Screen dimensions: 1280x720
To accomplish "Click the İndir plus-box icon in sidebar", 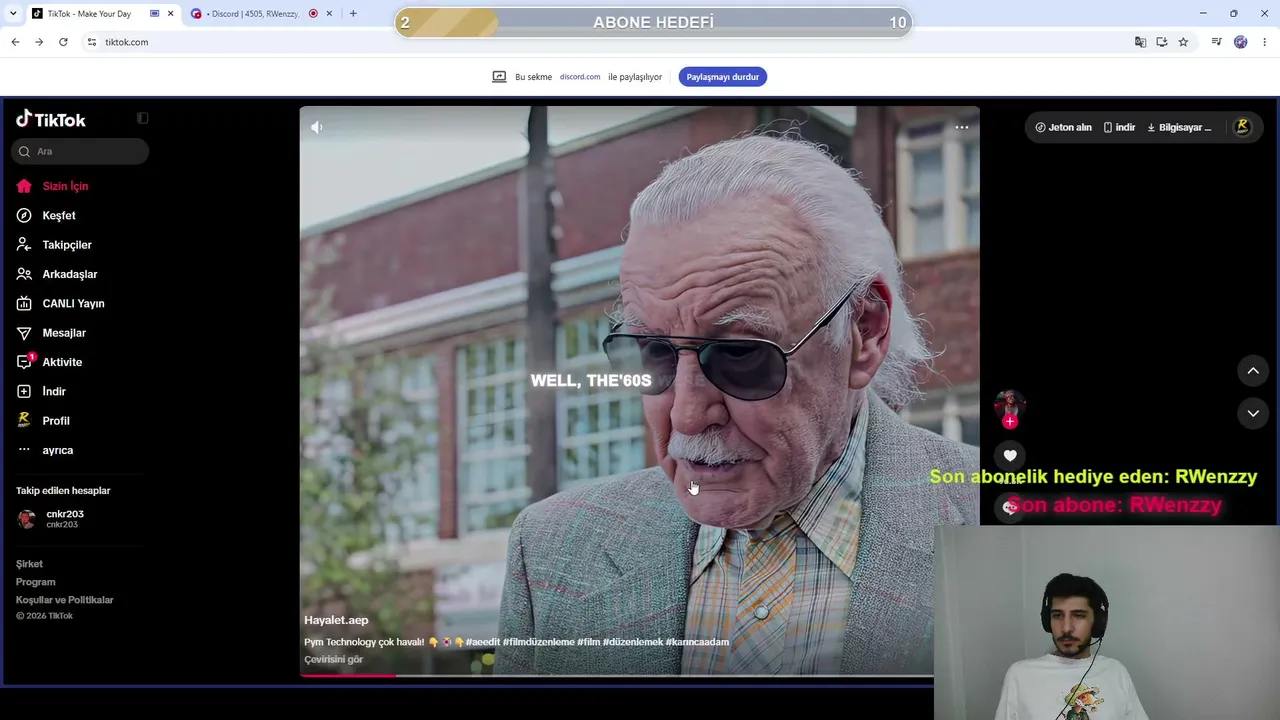I will pyautogui.click(x=24, y=391).
